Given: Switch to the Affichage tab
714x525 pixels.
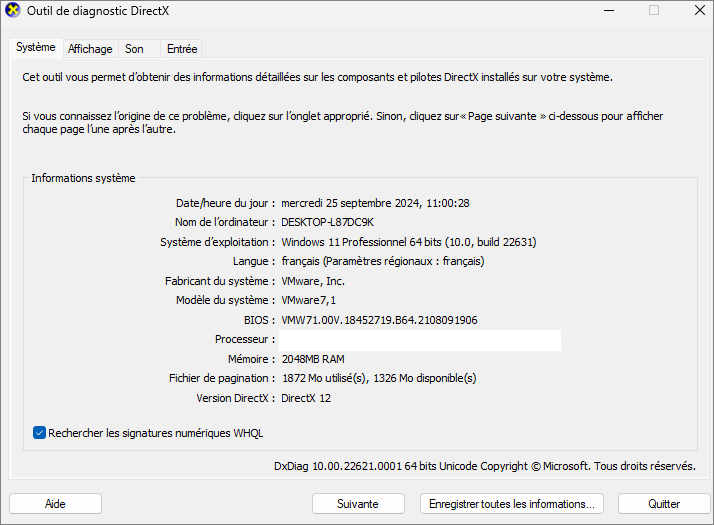Looking at the screenshot, I should pos(90,49).
